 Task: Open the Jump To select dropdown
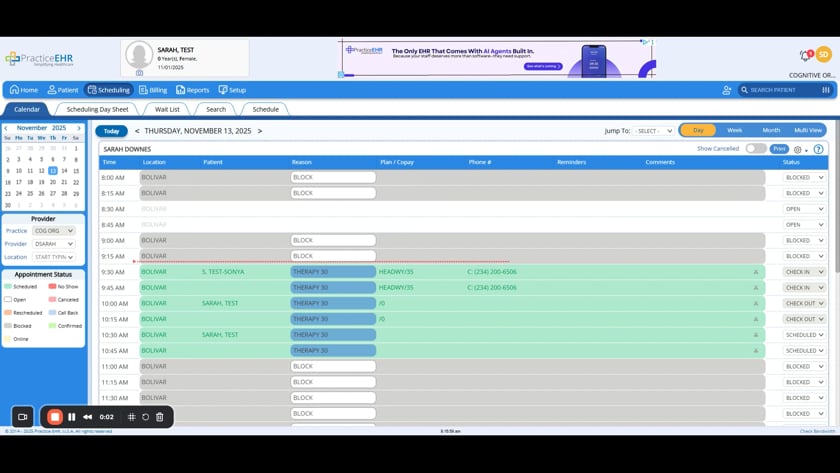tap(654, 131)
